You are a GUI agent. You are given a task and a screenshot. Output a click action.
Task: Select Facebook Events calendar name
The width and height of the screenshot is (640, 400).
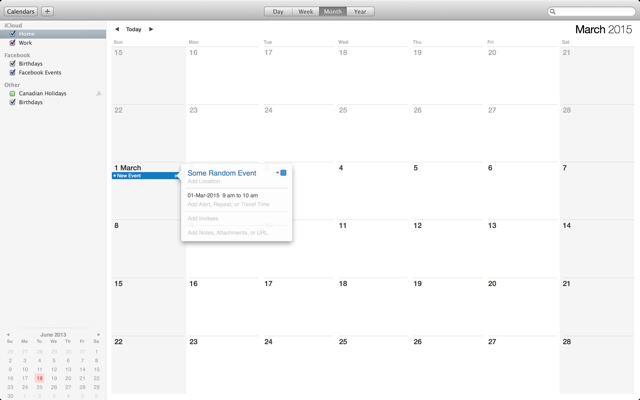point(40,73)
